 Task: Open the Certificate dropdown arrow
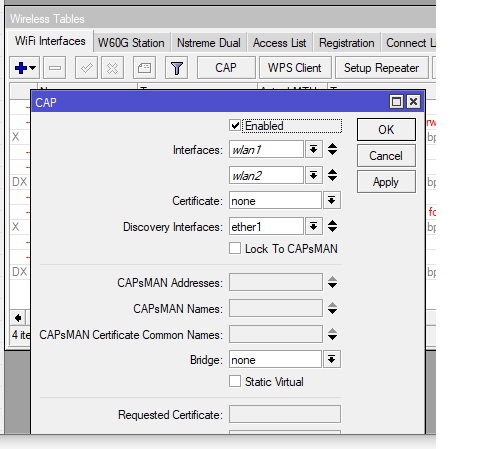point(332,200)
